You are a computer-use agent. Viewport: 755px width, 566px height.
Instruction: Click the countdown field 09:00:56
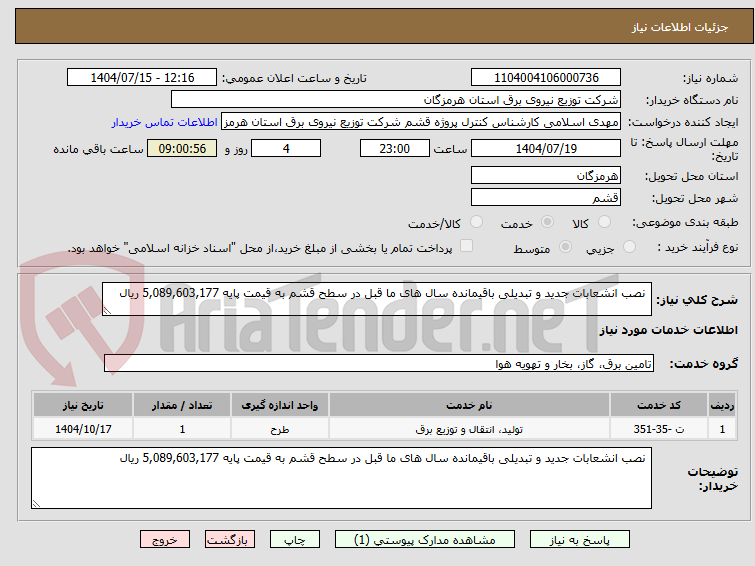point(182,148)
